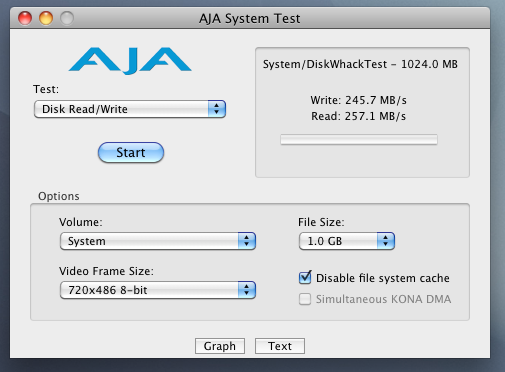Open the System volume dropdown

[x=158, y=241]
